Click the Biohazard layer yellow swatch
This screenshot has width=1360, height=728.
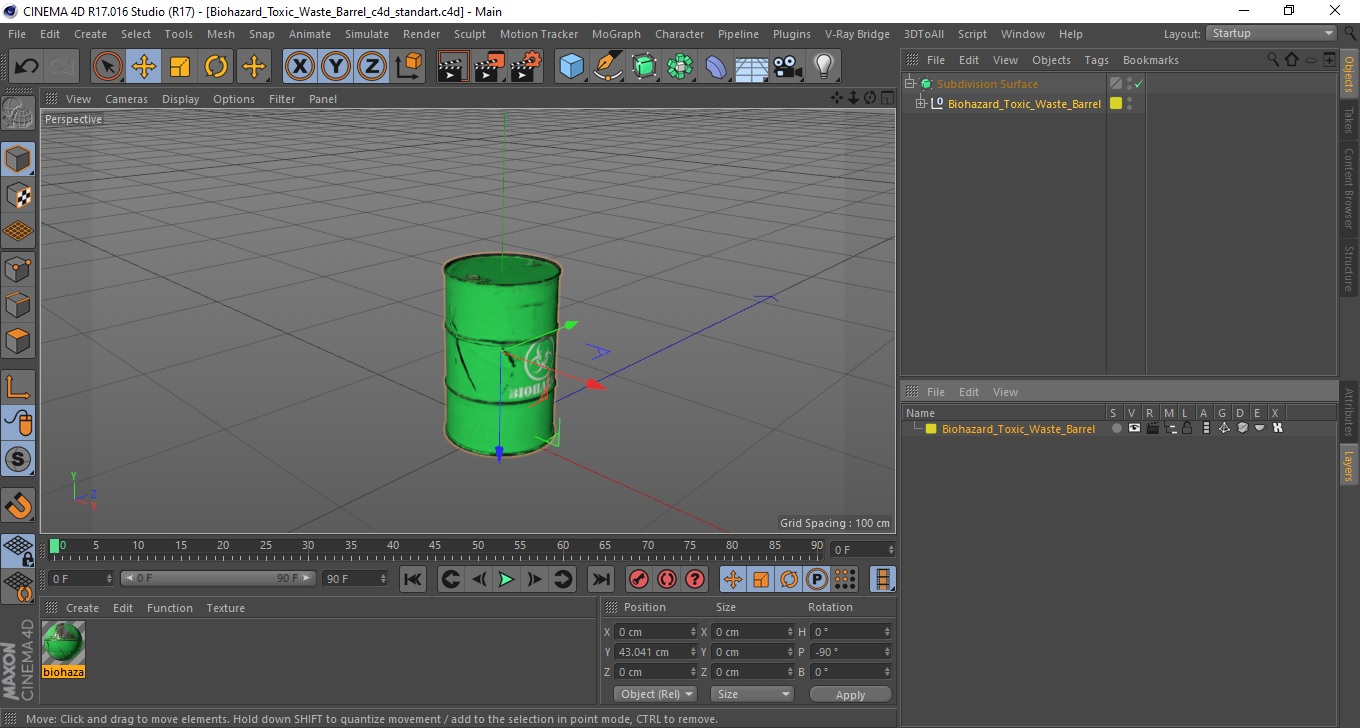coord(931,429)
